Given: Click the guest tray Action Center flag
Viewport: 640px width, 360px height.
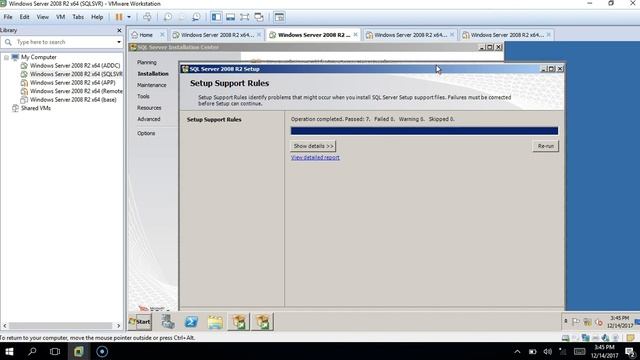Looking at the screenshot, I should [x=576, y=322].
